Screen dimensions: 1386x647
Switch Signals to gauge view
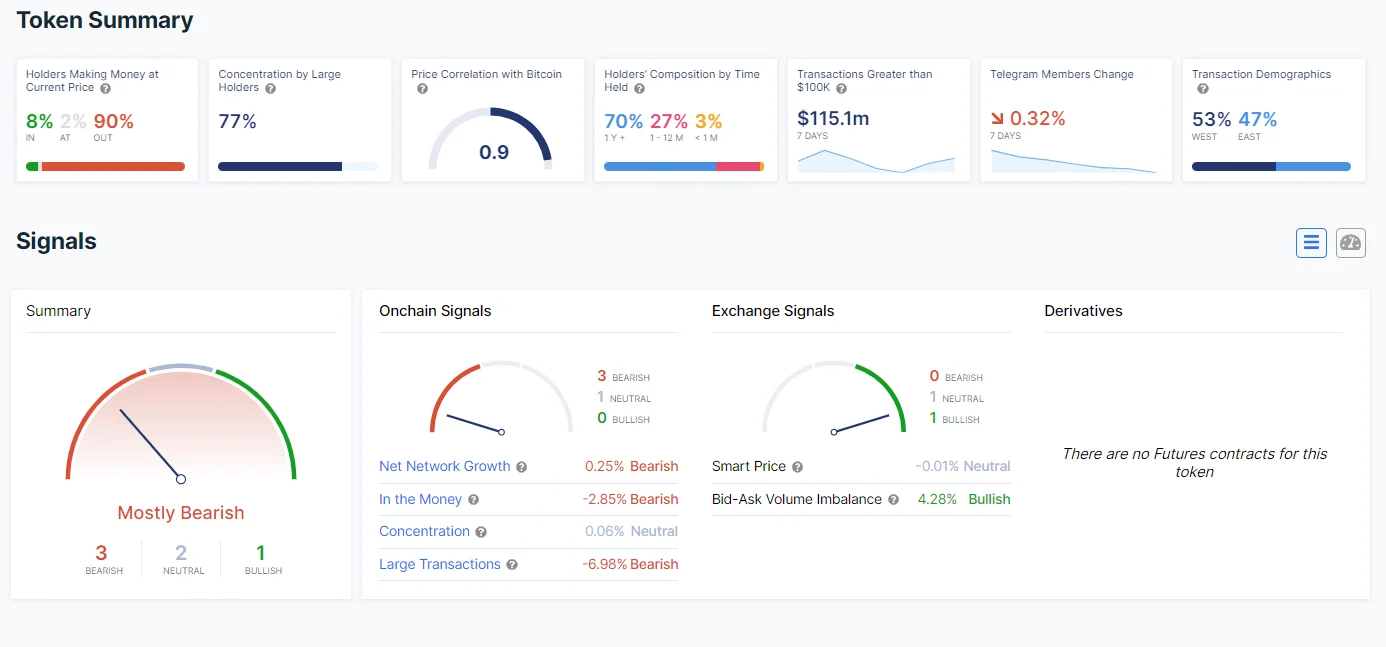[1351, 243]
